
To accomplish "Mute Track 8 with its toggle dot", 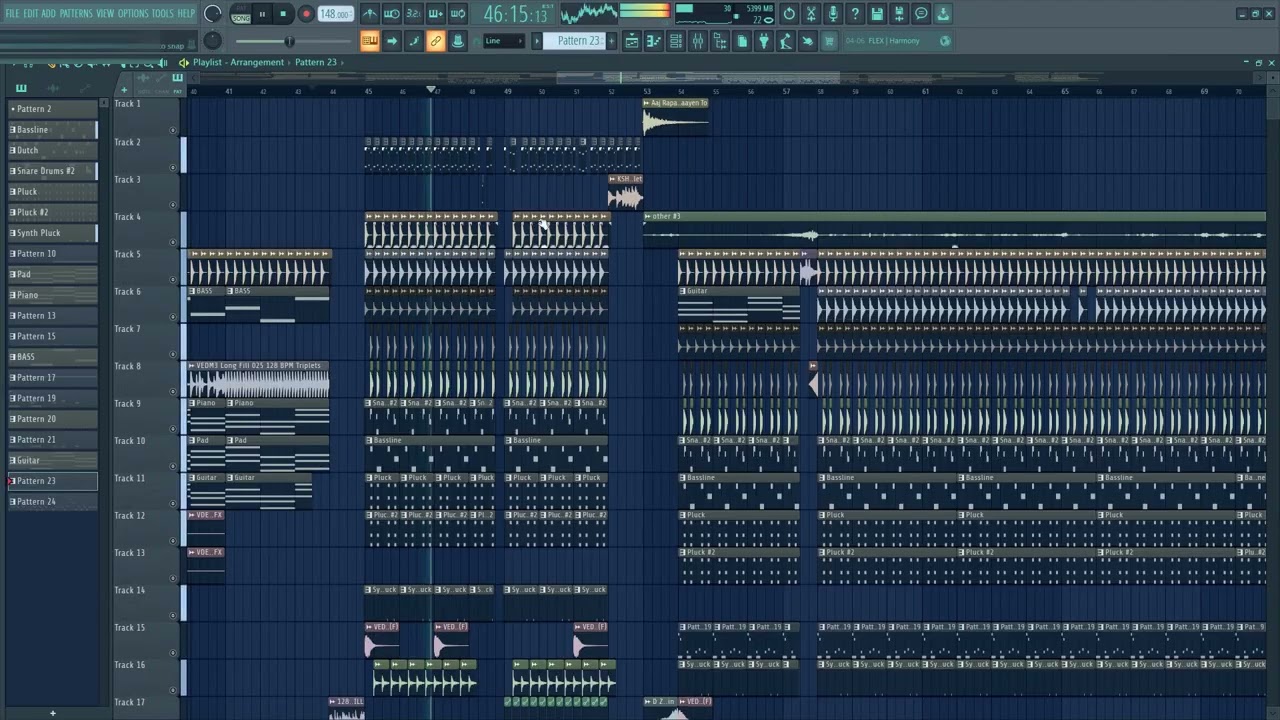I will [x=172, y=391].
